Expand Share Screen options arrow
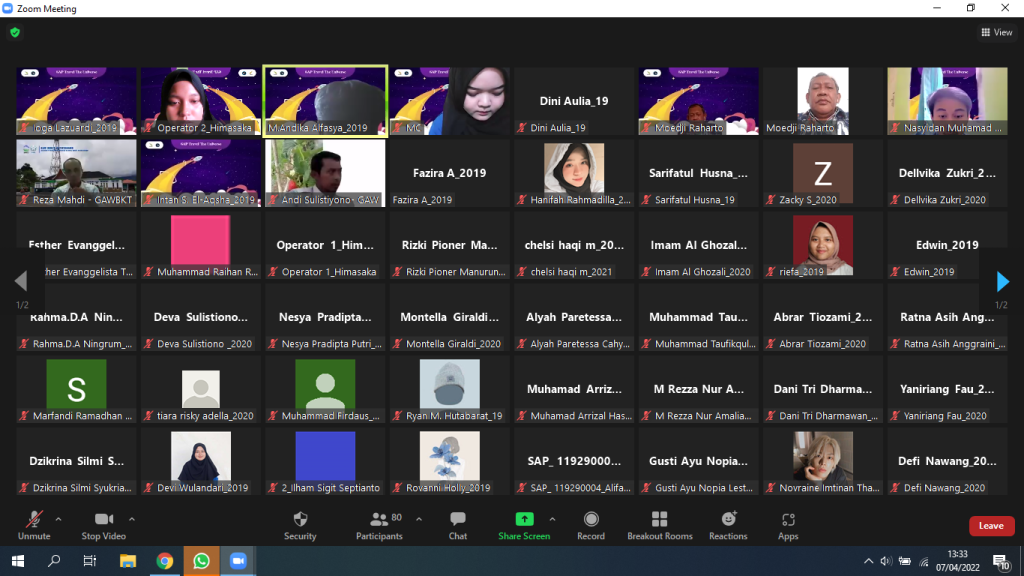 pos(553,519)
